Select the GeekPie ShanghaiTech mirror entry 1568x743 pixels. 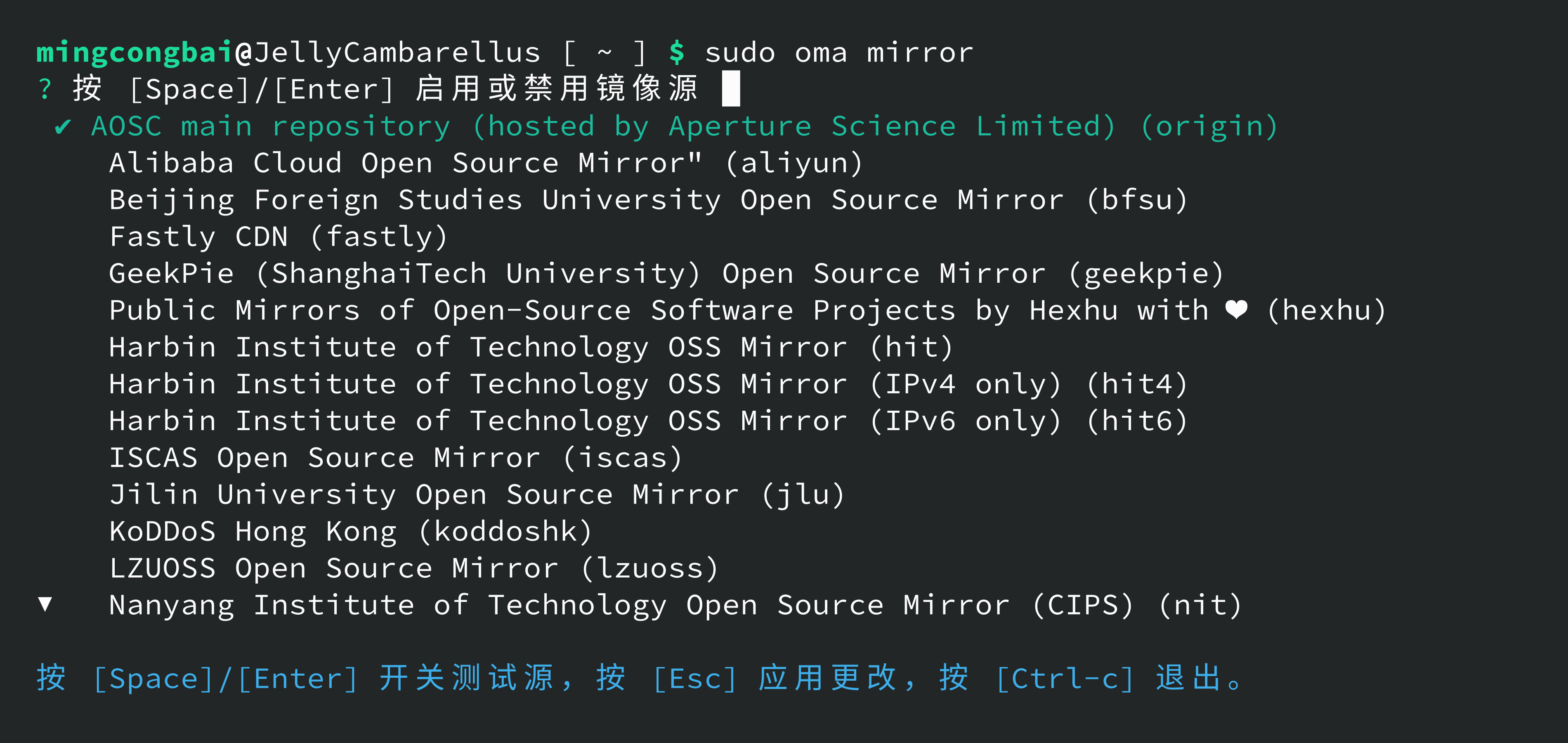tap(666, 273)
